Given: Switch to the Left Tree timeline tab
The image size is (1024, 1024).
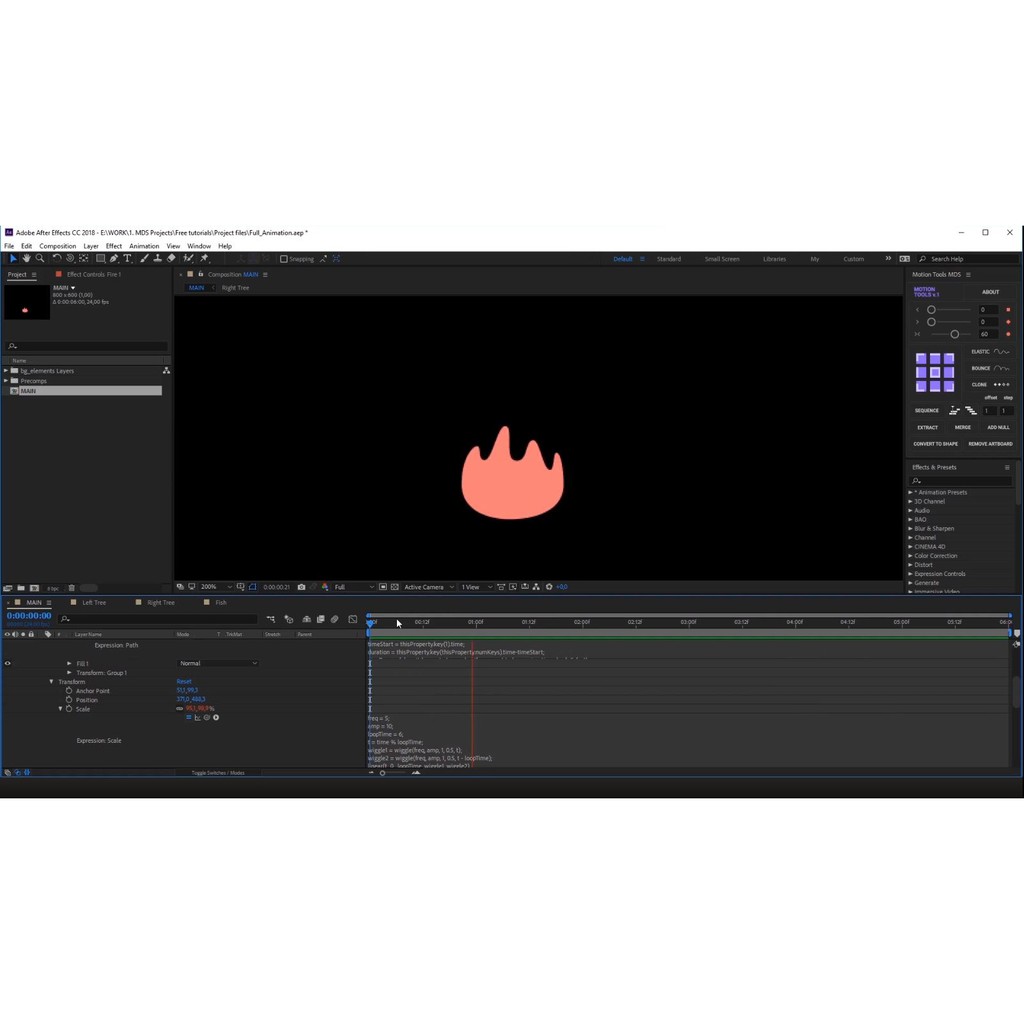Looking at the screenshot, I should click(94, 603).
